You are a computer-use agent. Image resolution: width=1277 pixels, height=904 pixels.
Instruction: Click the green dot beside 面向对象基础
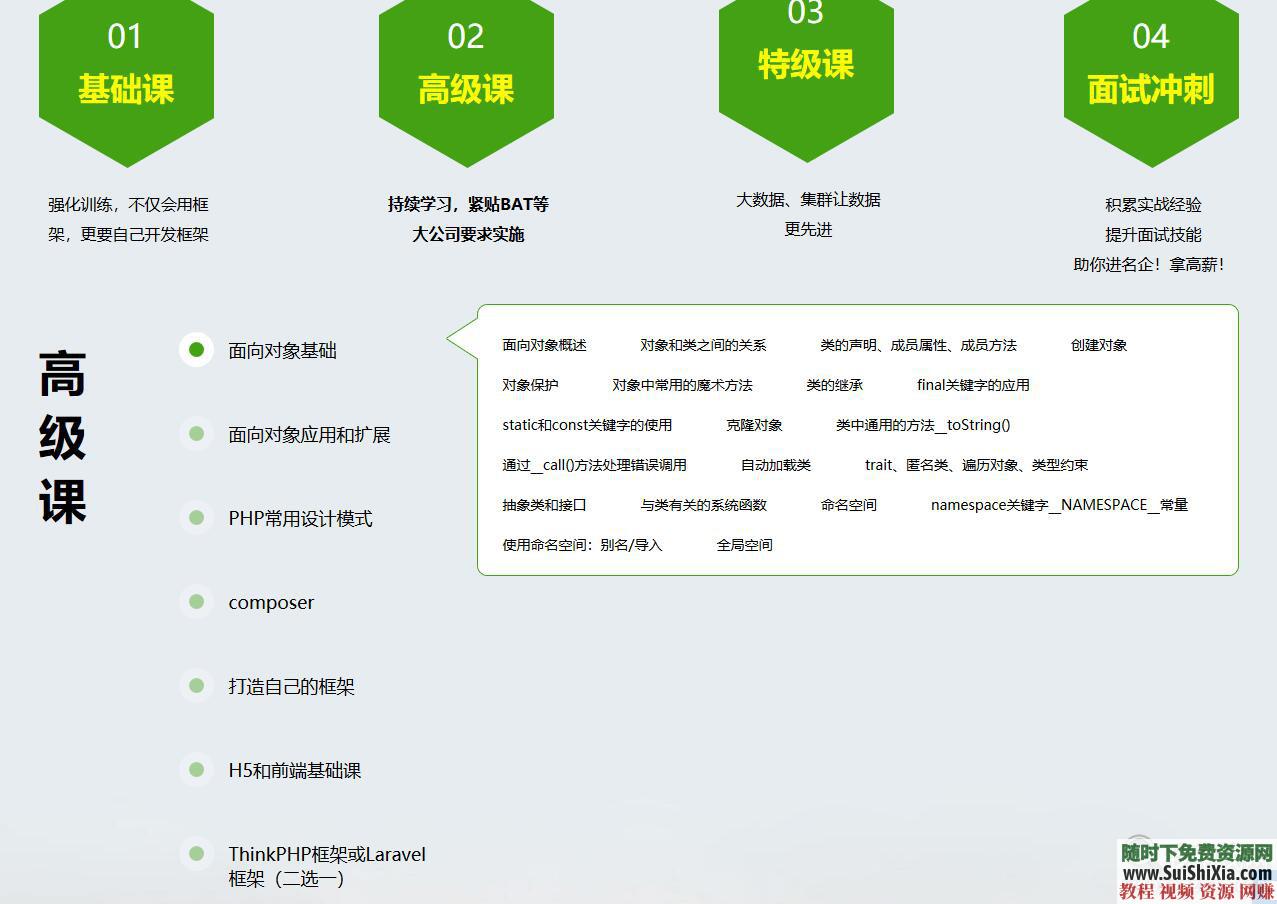pyautogui.click(x=196, y=350)
